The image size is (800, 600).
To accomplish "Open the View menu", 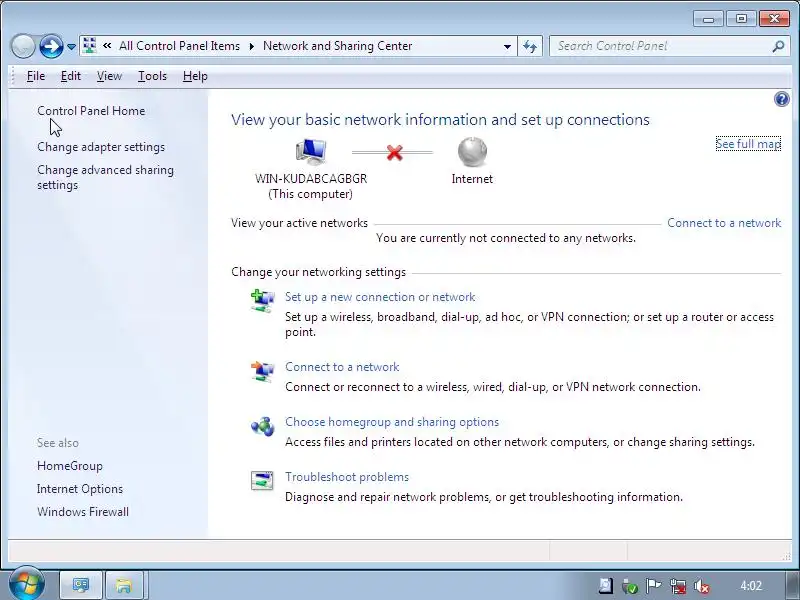I will [109, 76].
